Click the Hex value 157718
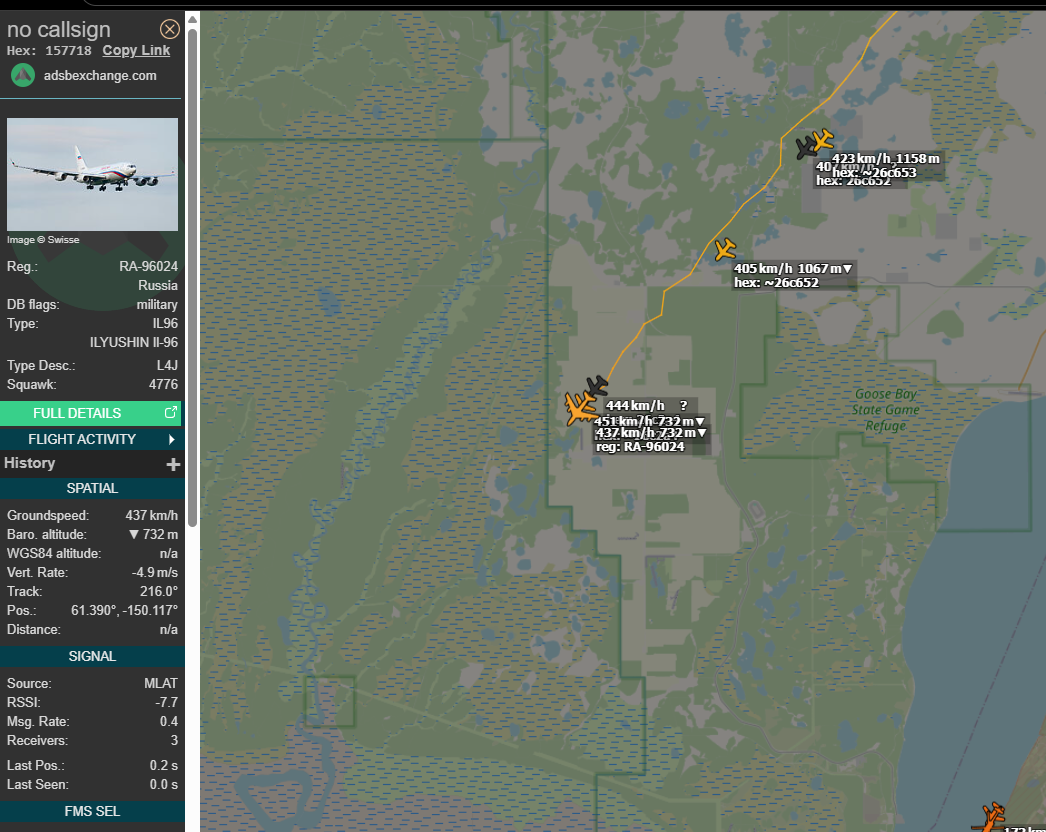The width and height of the screenshot is (1046, 832). point(68,51)
